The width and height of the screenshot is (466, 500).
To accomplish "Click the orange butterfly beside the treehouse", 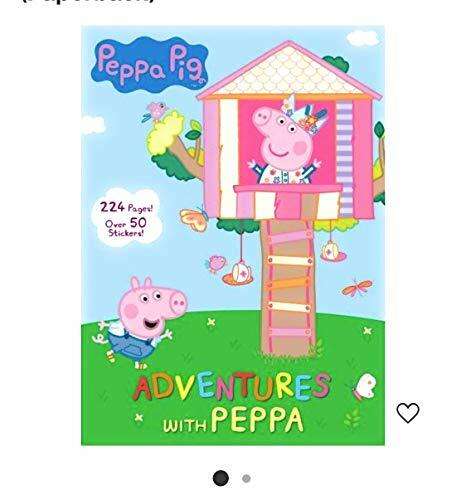I will tap(194, 218).
